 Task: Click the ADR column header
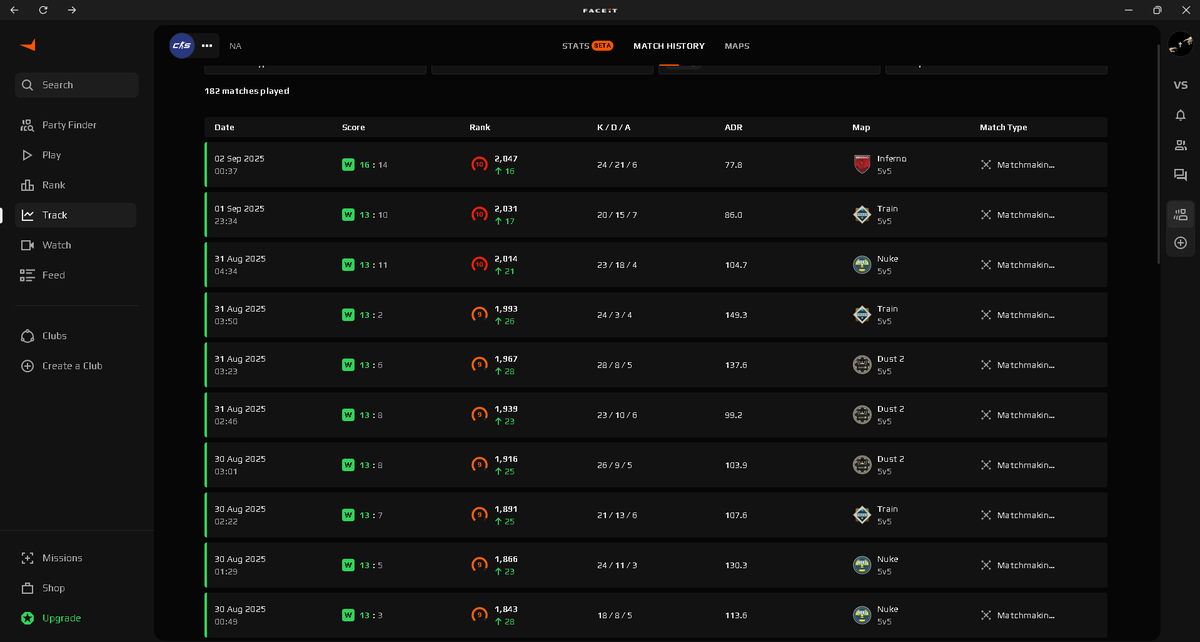click(x=733, y=128)
